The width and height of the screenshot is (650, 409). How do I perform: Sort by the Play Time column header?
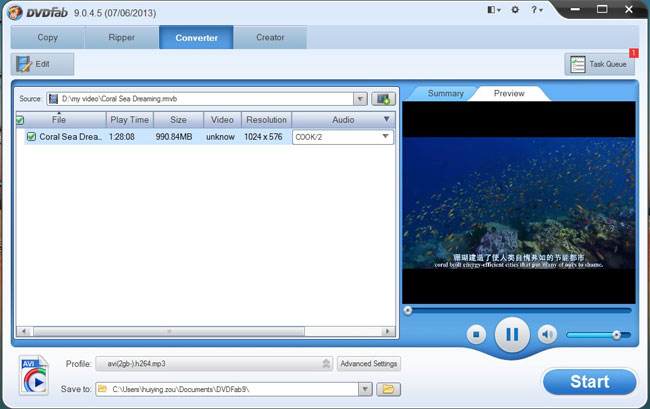130,120
